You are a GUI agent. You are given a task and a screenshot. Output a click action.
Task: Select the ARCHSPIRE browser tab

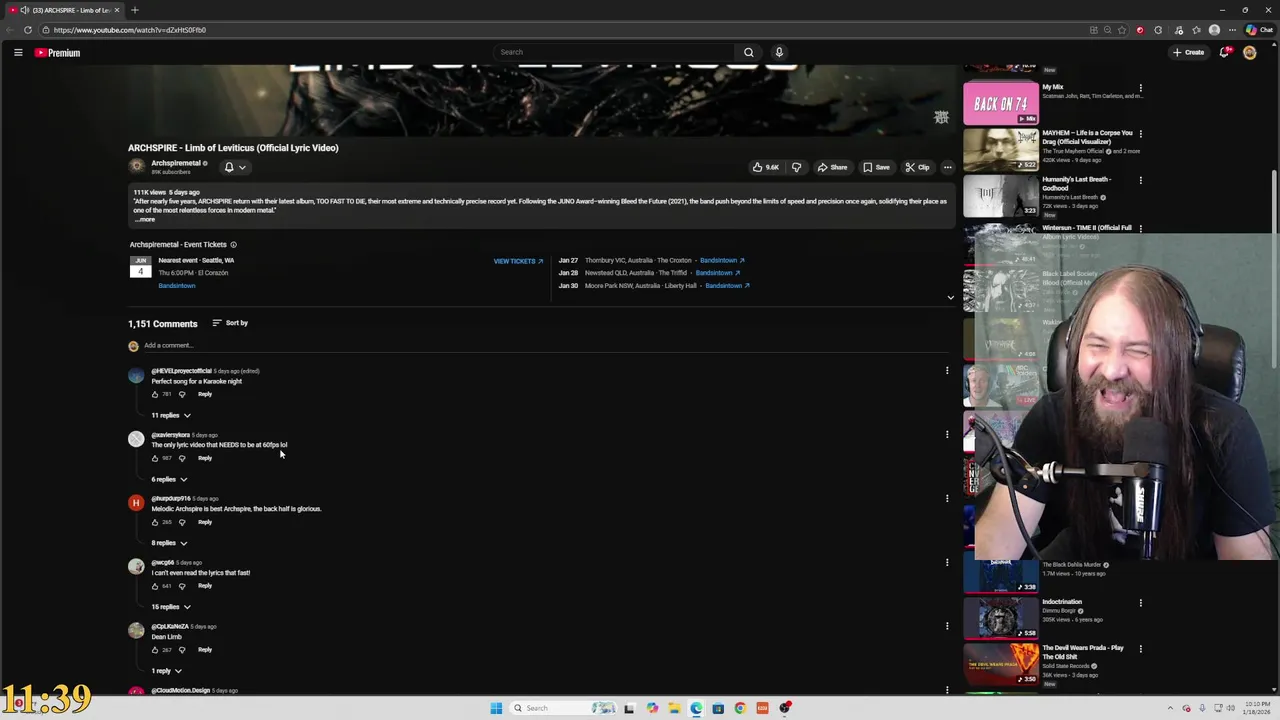(x=65, y=10)
